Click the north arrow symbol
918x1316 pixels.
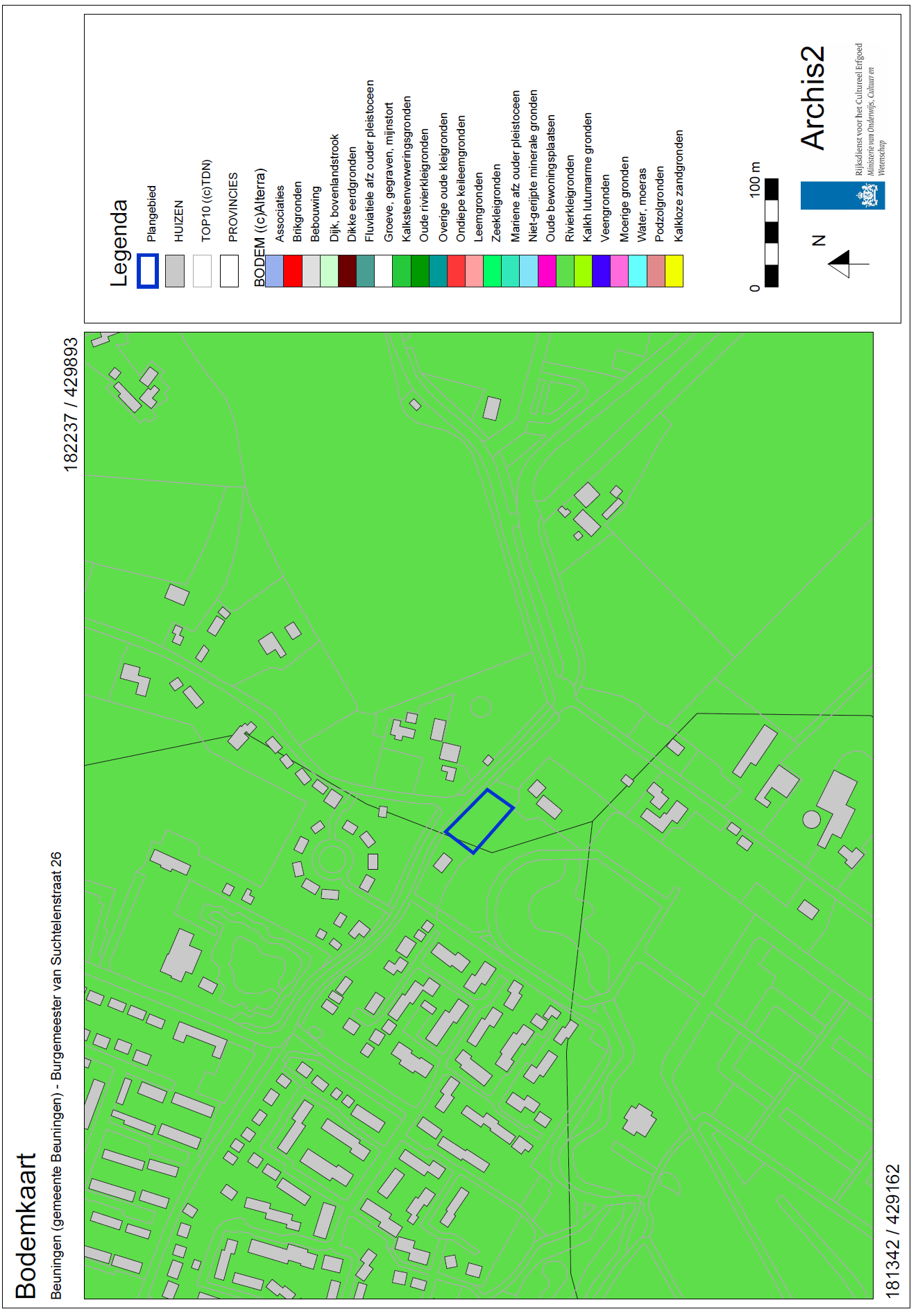coord(847,264)
